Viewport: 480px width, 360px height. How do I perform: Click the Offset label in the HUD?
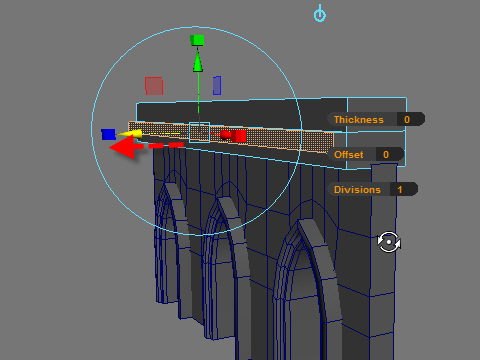point(349,155)
